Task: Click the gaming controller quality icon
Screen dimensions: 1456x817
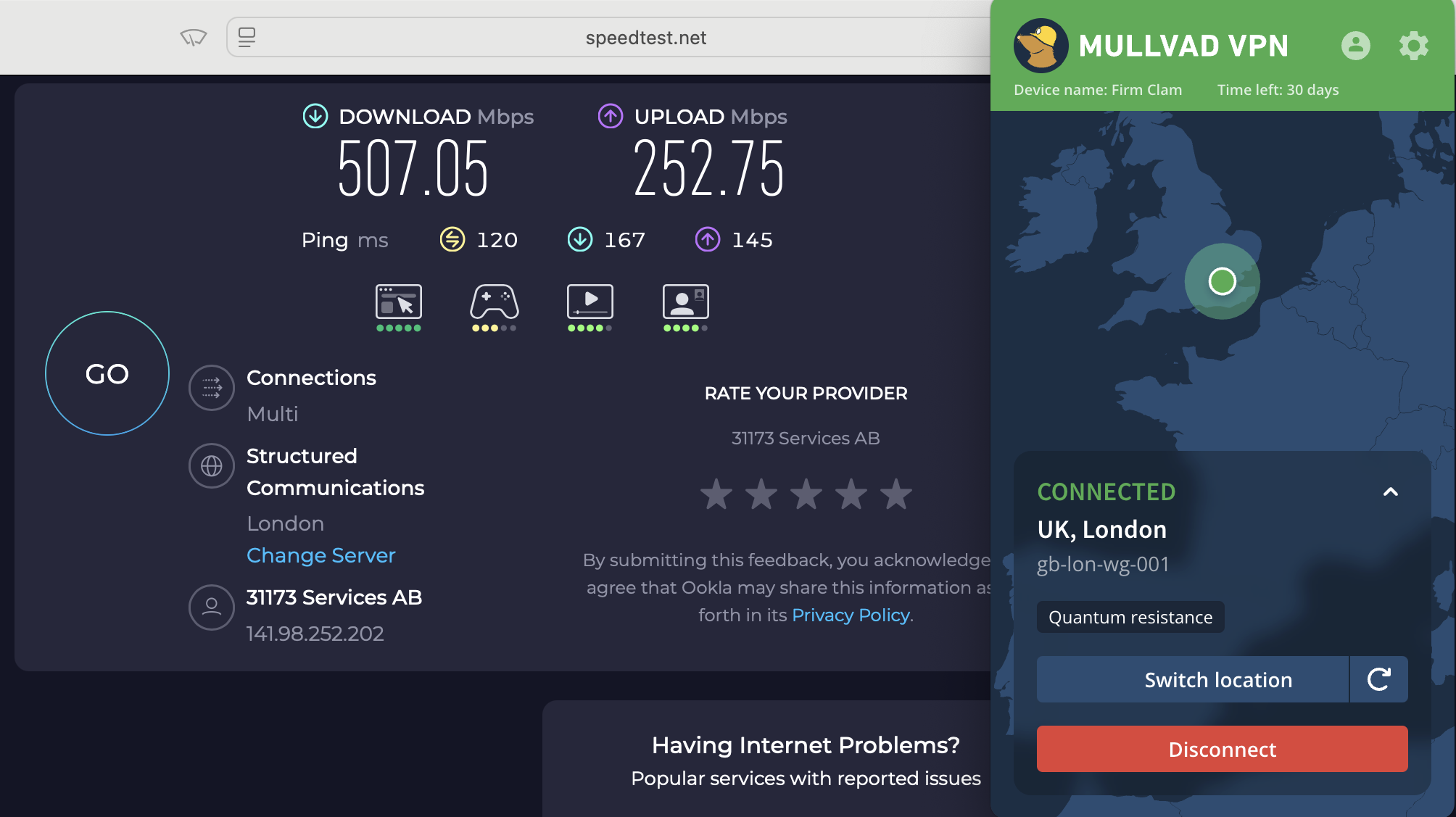Action: [495, 302]
